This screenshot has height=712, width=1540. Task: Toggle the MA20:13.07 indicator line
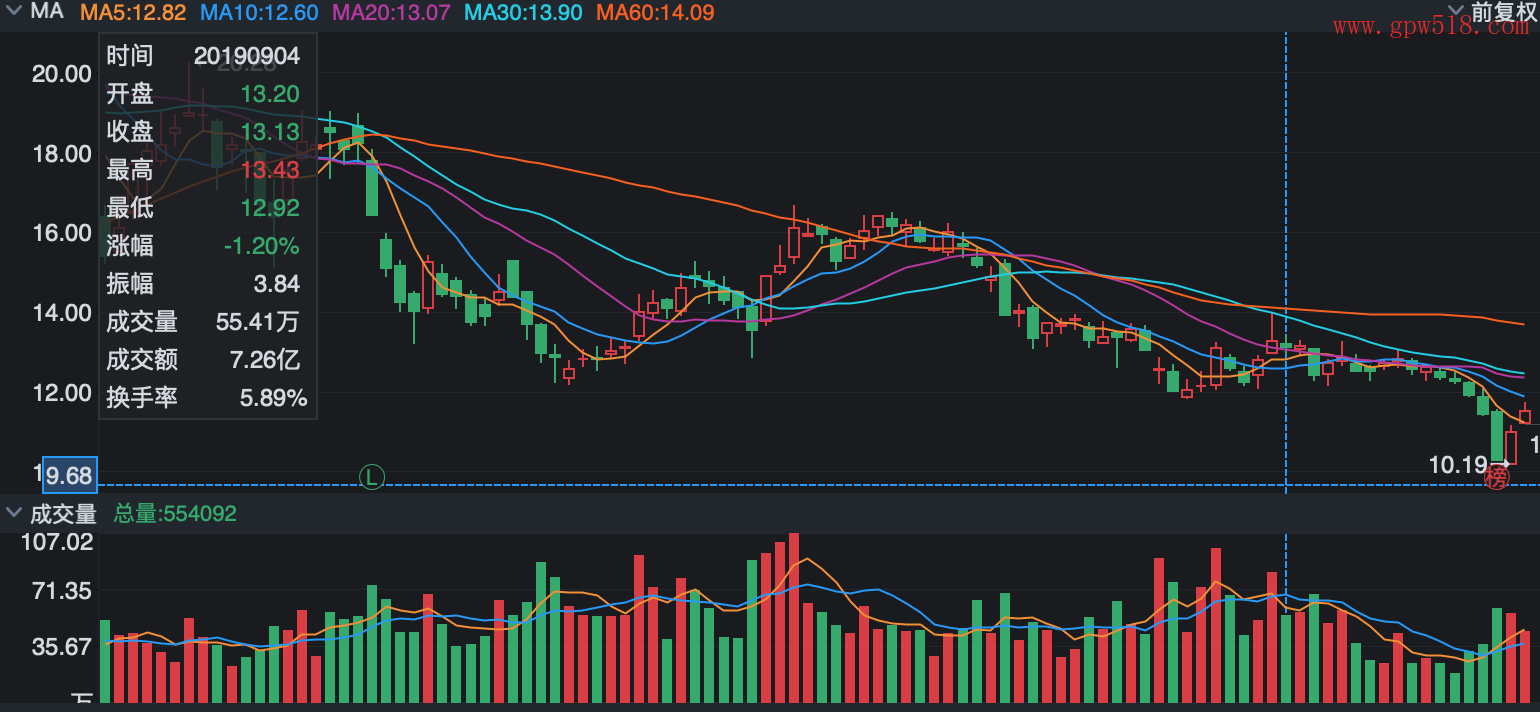click(391, 13)
